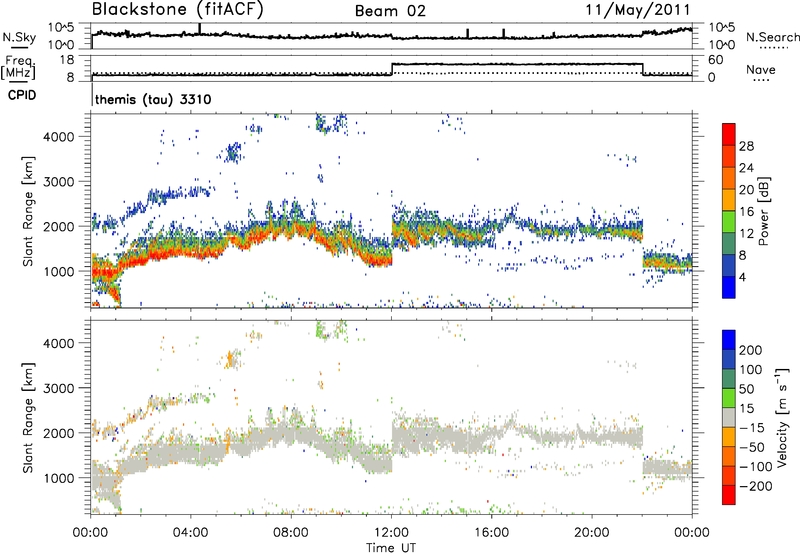Click the "28" power colorbar tick
Image resolution: width=800 pixels, height=554 pixels.
(746, 146)
